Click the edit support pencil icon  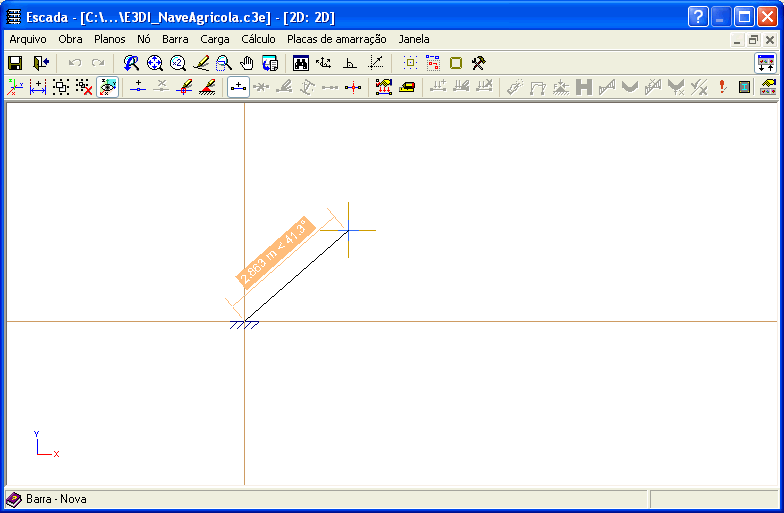[x=207, y=87]
